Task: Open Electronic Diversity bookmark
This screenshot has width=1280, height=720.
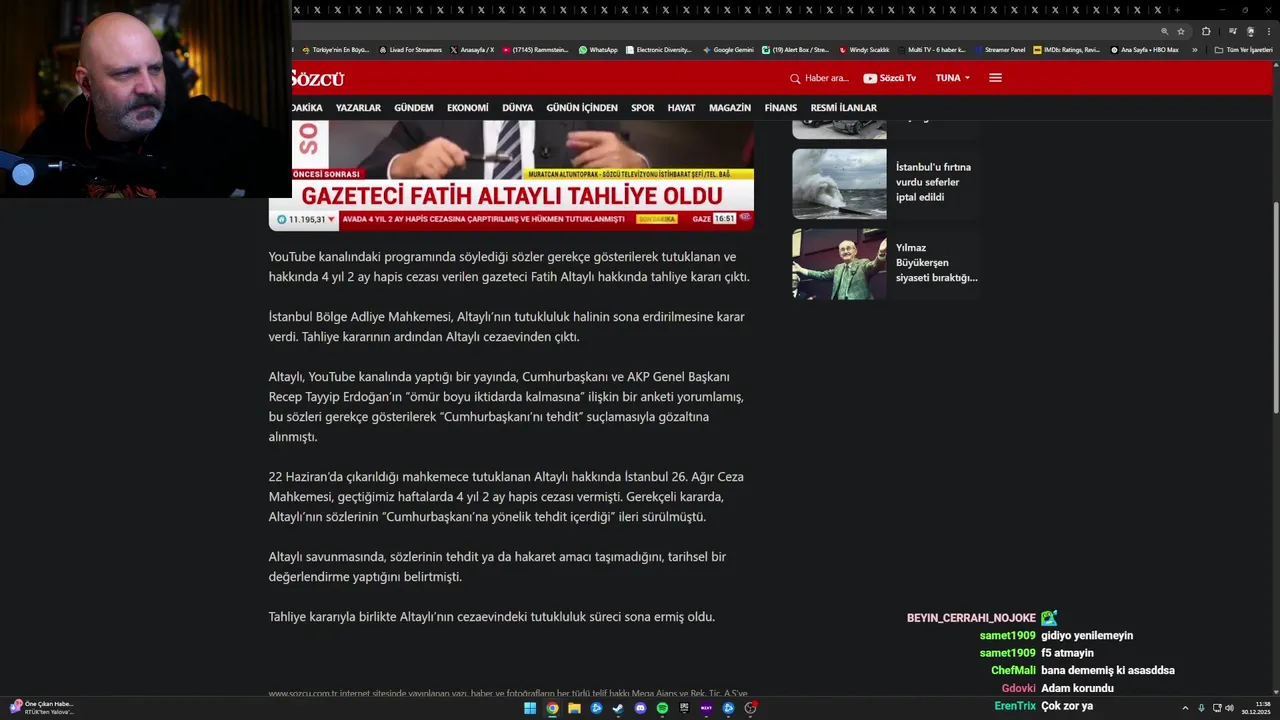Action: (659, 49)
